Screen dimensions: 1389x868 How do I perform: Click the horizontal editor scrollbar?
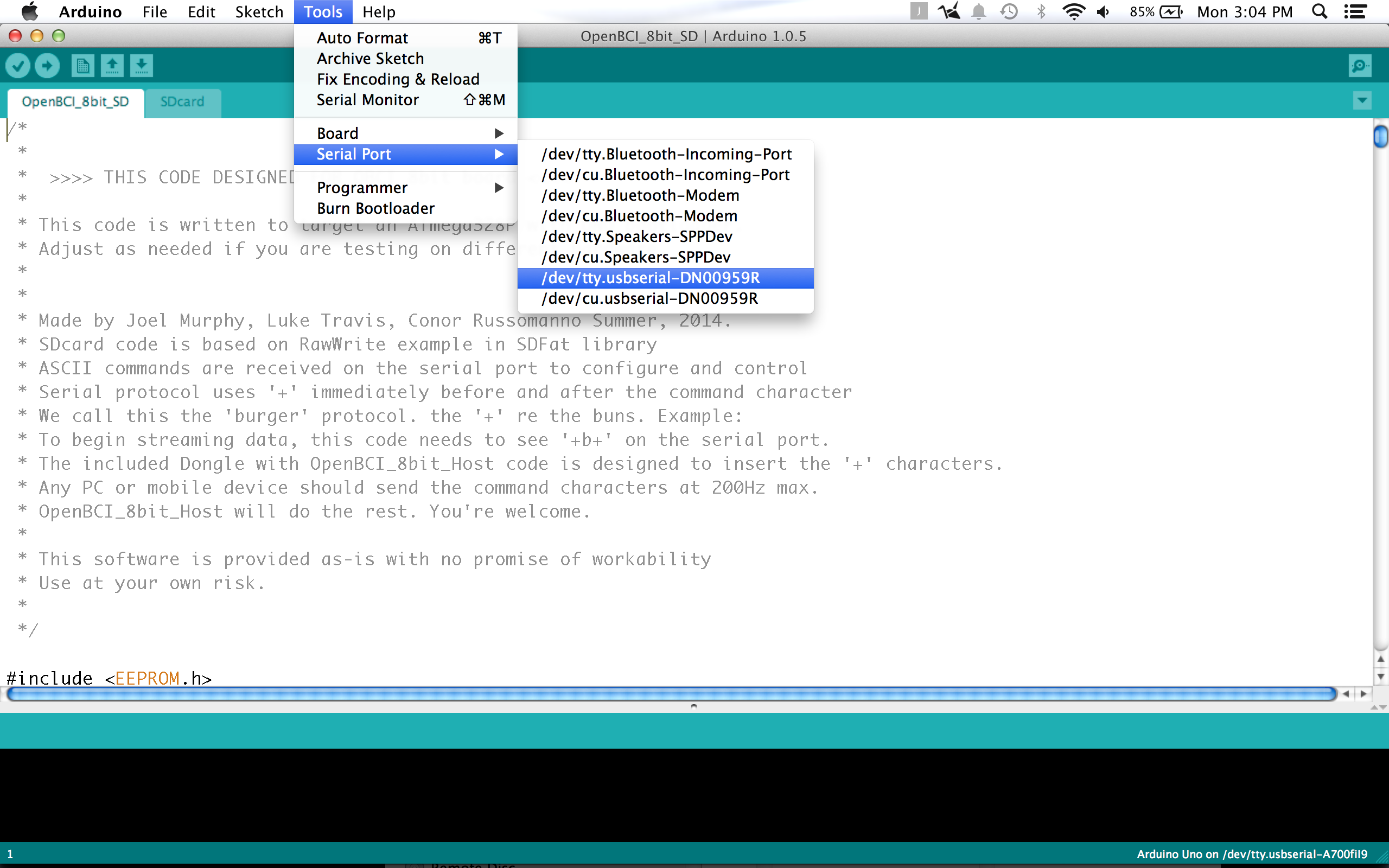point(672,694)
